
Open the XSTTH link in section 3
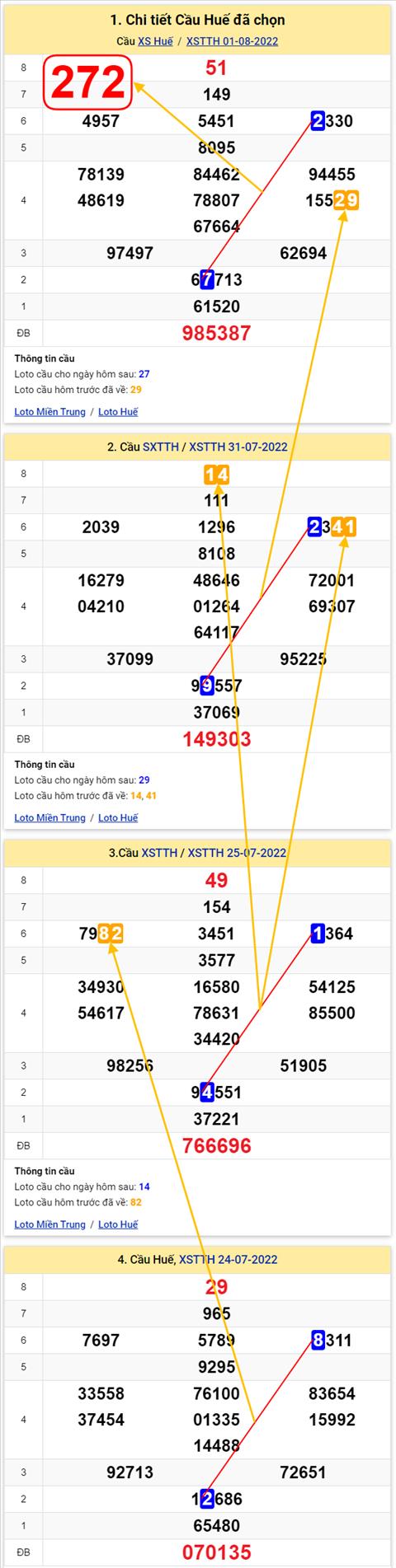159,853
